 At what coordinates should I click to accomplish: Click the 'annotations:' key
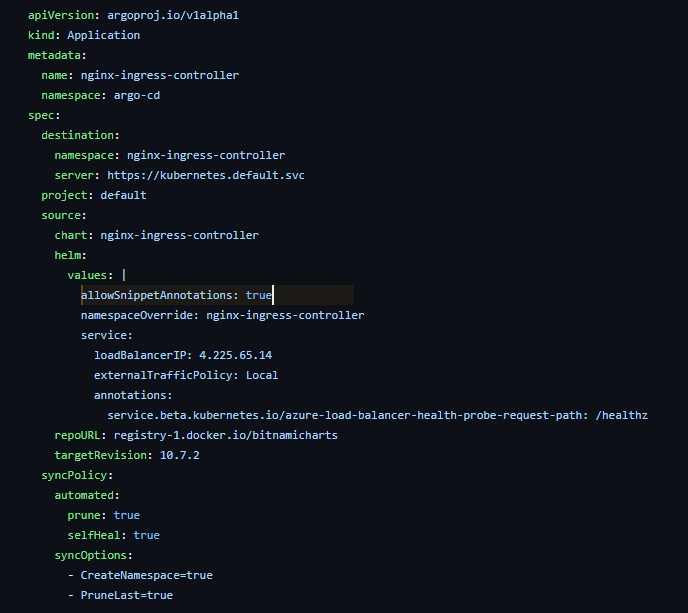click(133, 395)
